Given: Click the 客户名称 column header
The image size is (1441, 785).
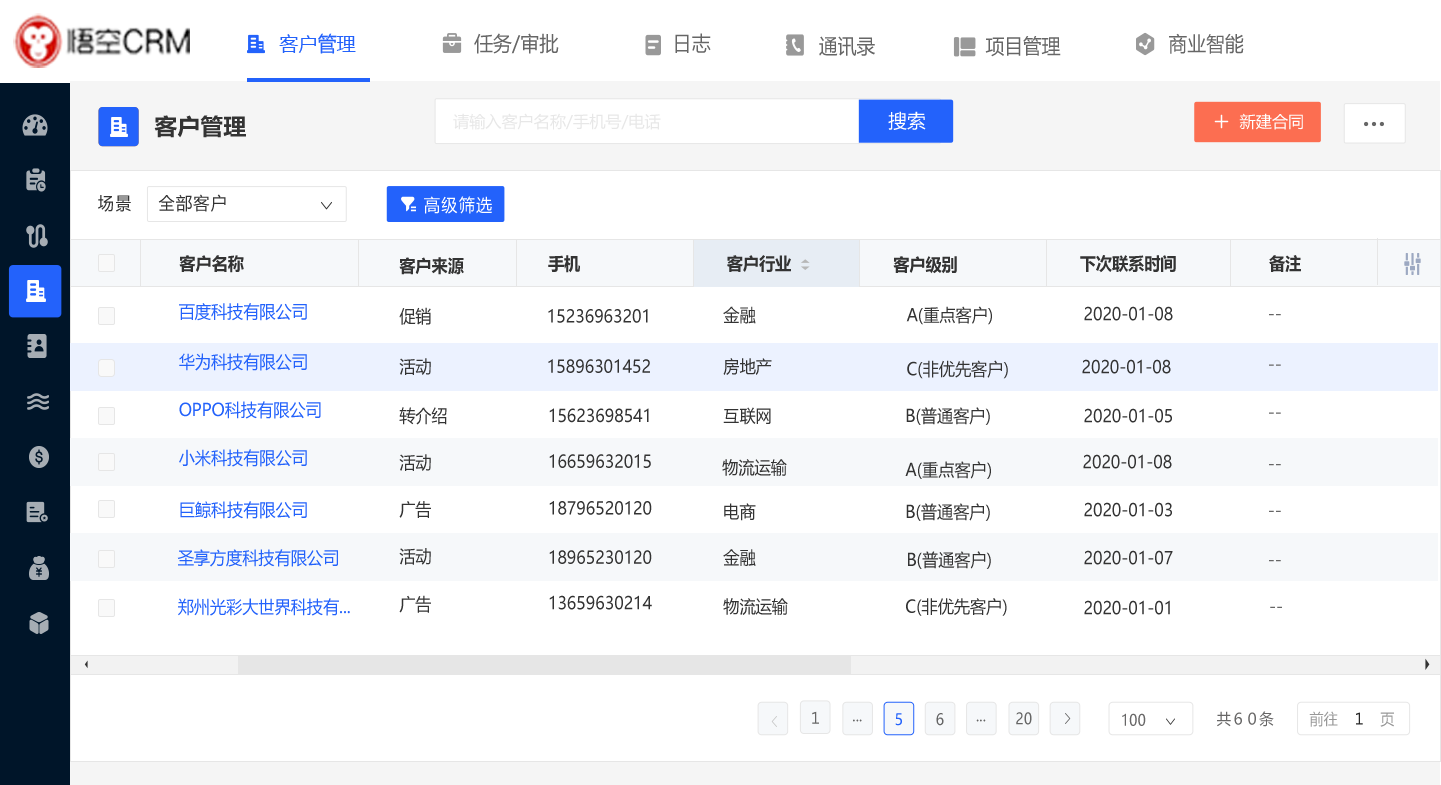Looking at the screenshot, I should click(x=211, y=264).
